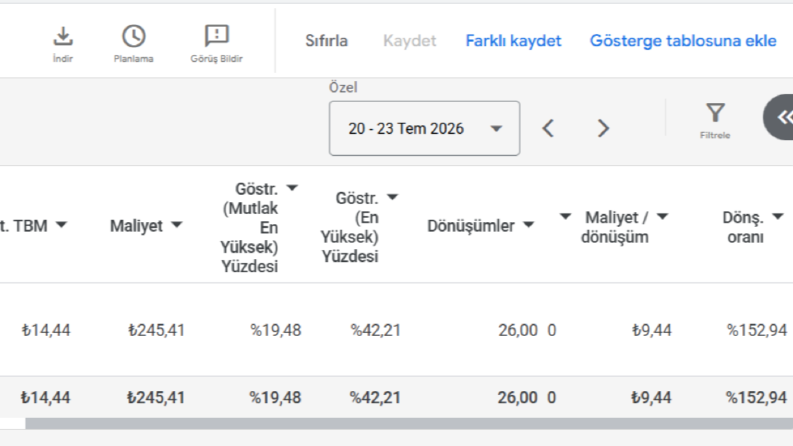
Task: Open unlabeled column arrow left of Maliyet / dönüşüm
Action: coord(565,216)
